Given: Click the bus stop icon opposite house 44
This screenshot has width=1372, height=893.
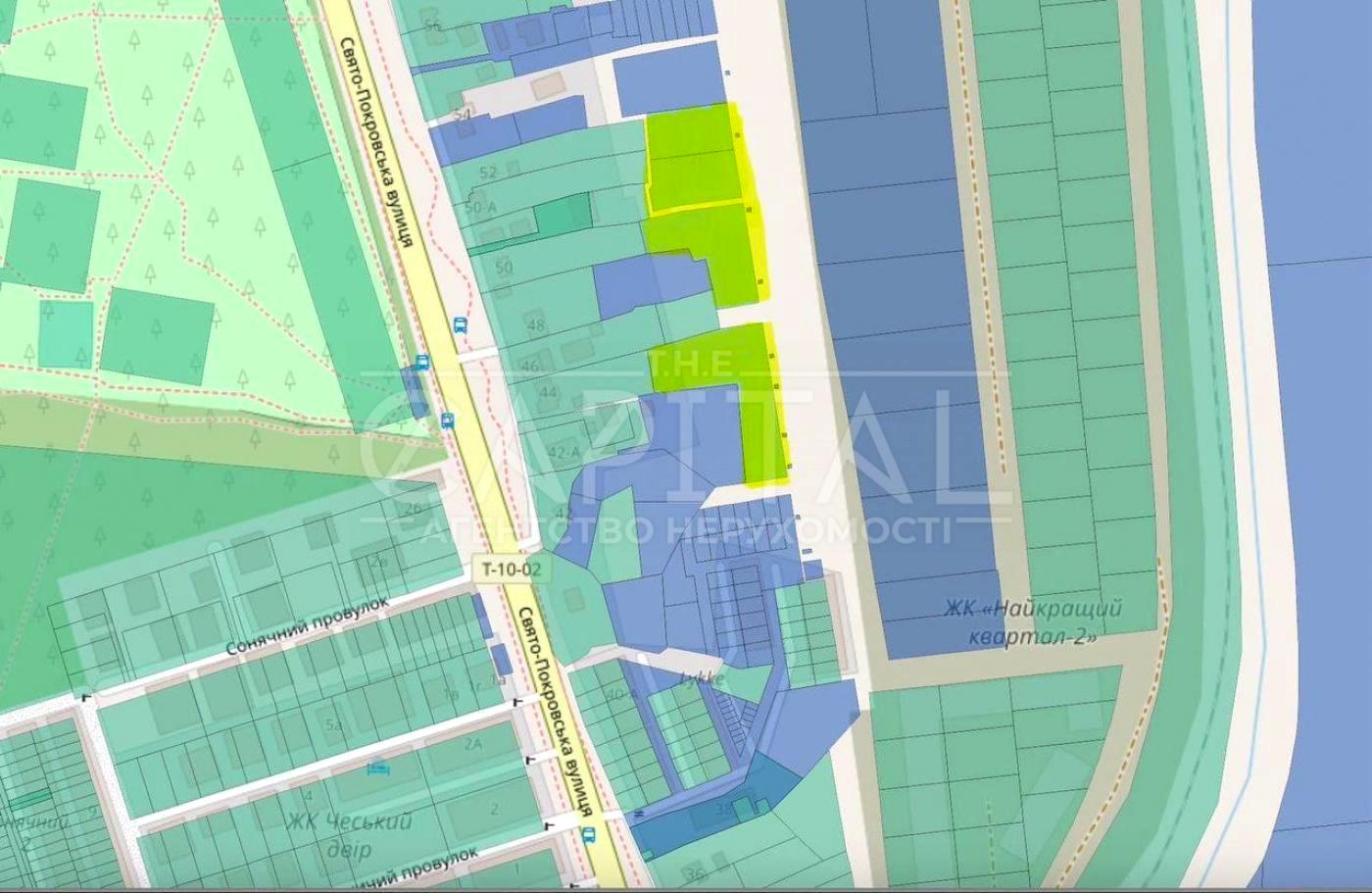Looking at the screenshot, I should (x=447, y=422).
